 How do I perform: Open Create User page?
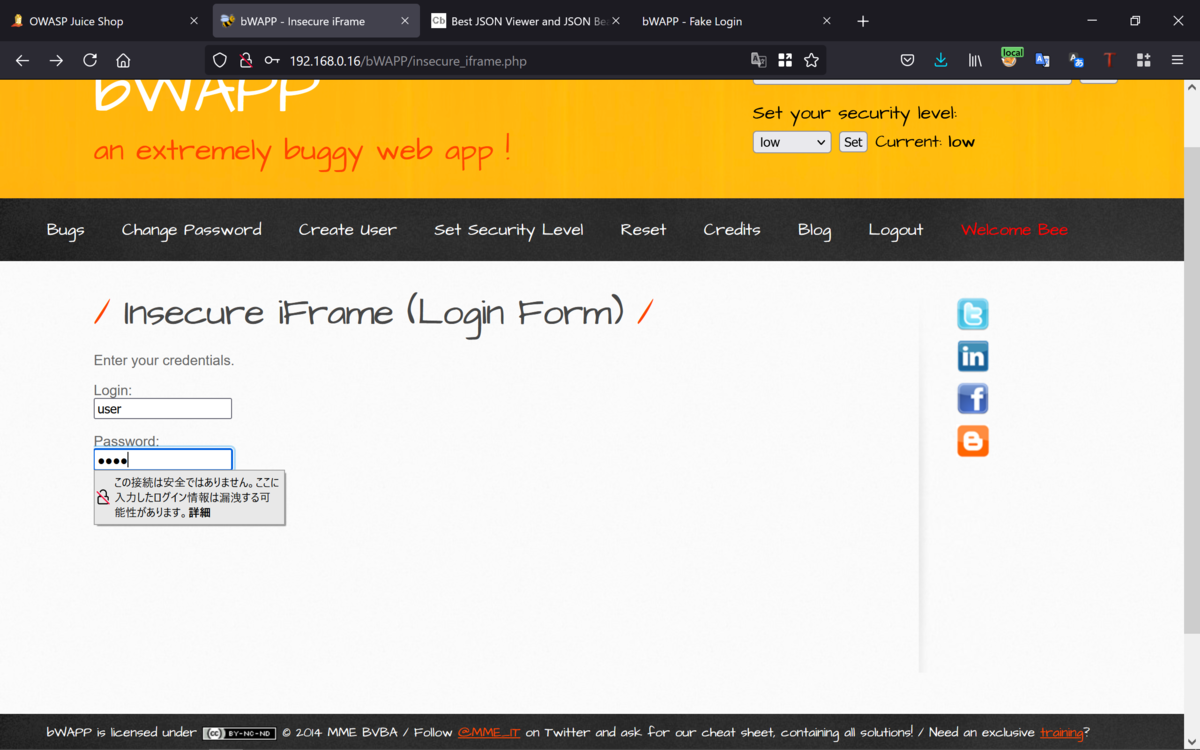coord(347,230)
